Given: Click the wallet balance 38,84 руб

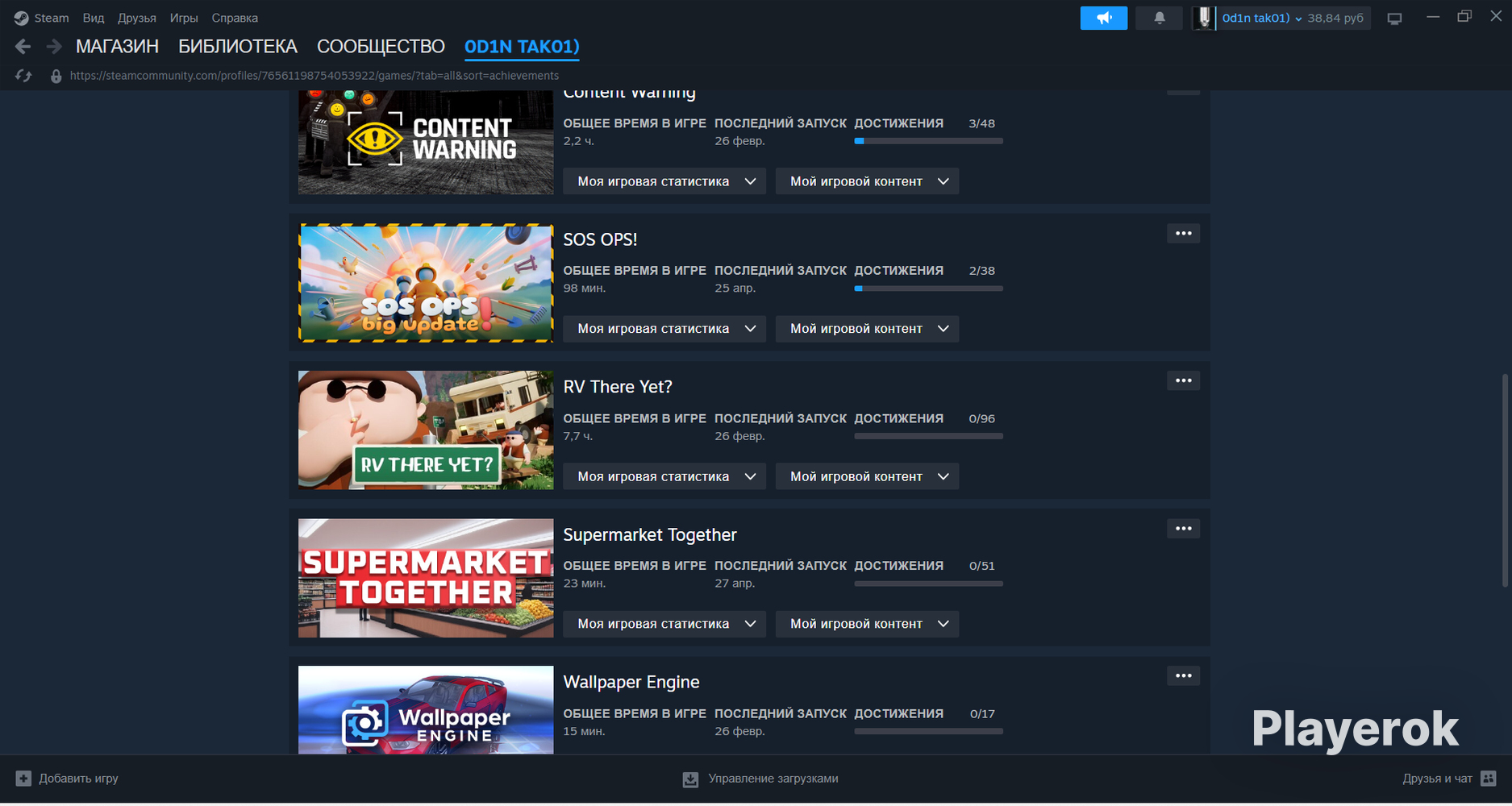Looking at the screenshot, I should click(x=1335, y=18).
